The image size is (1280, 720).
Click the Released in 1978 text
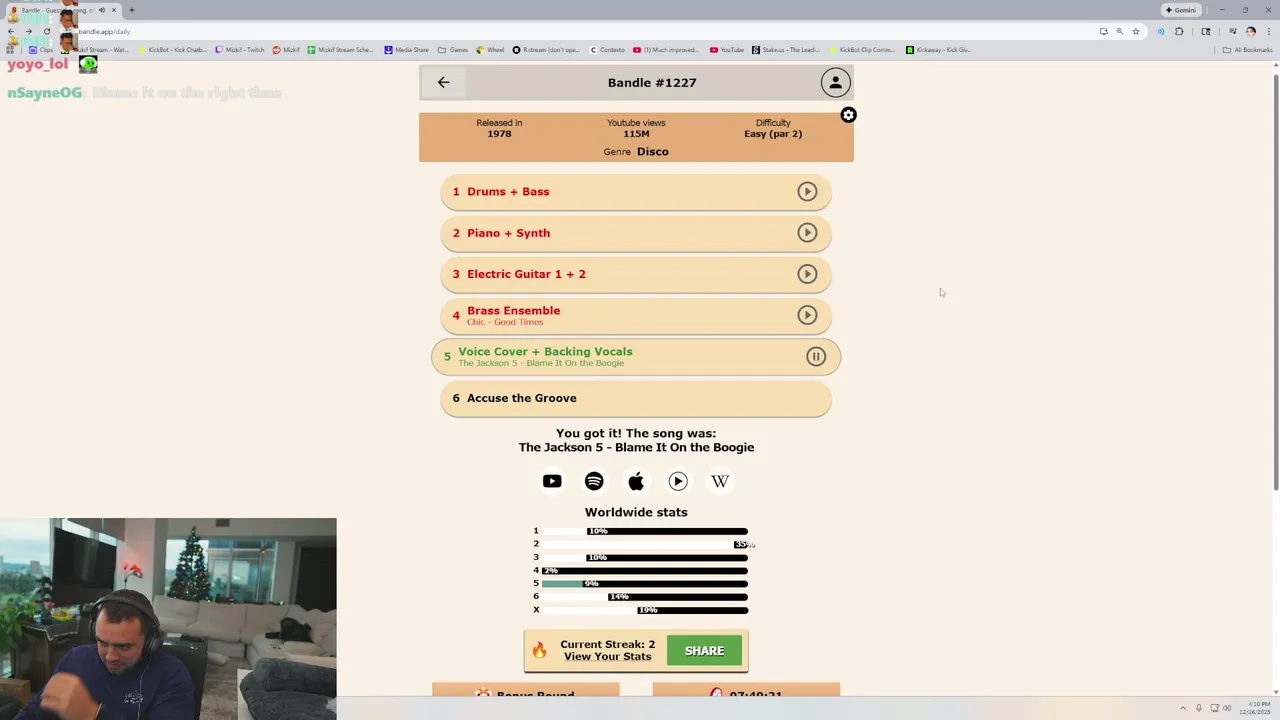499,128
